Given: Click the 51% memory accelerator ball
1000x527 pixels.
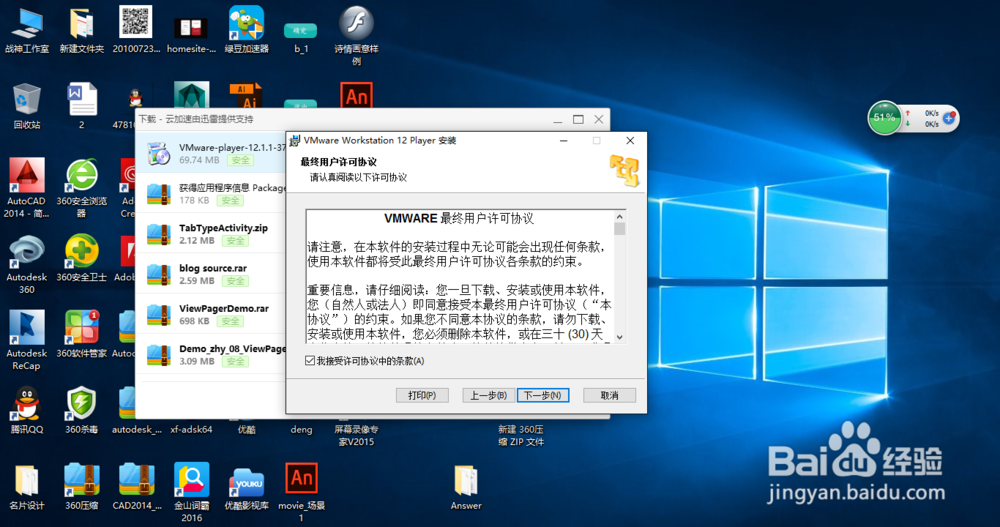Looking at the screenshot, I should (x=885, y=117).
